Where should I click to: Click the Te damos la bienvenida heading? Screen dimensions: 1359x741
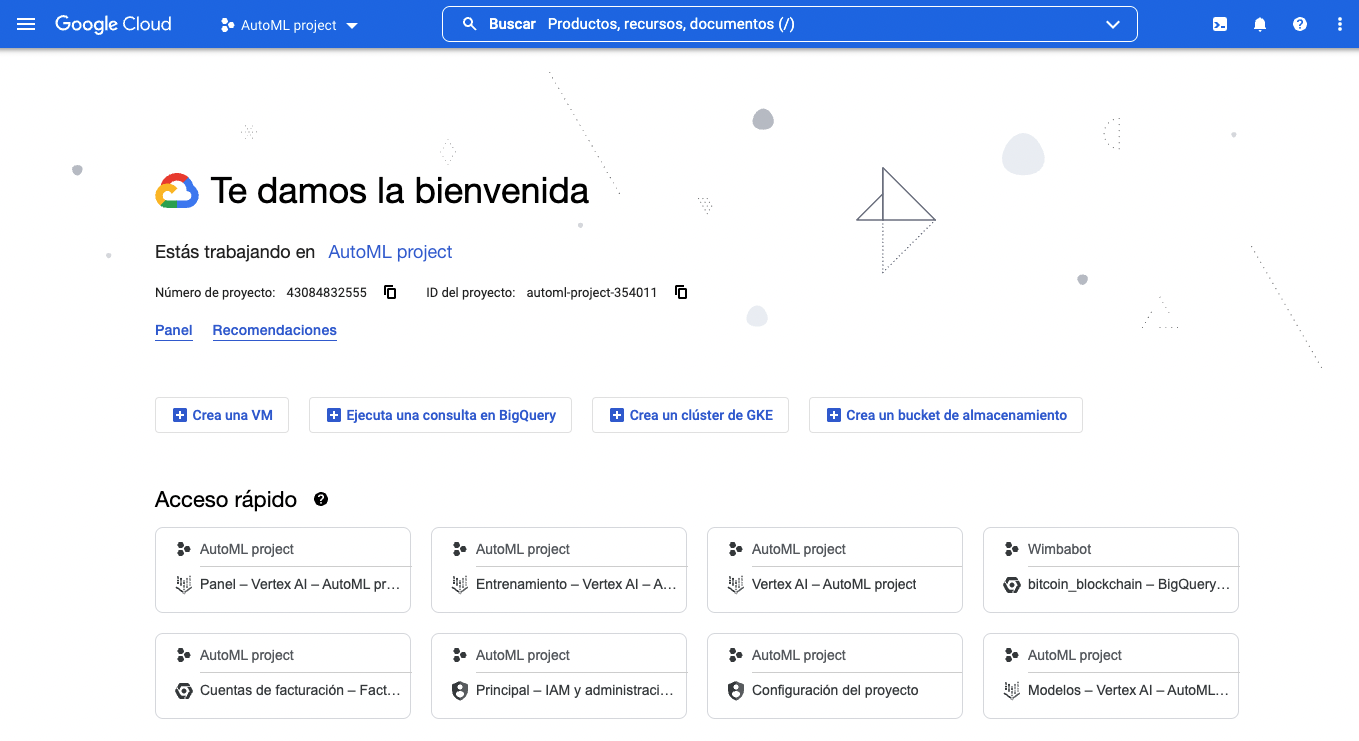point(400,190)
